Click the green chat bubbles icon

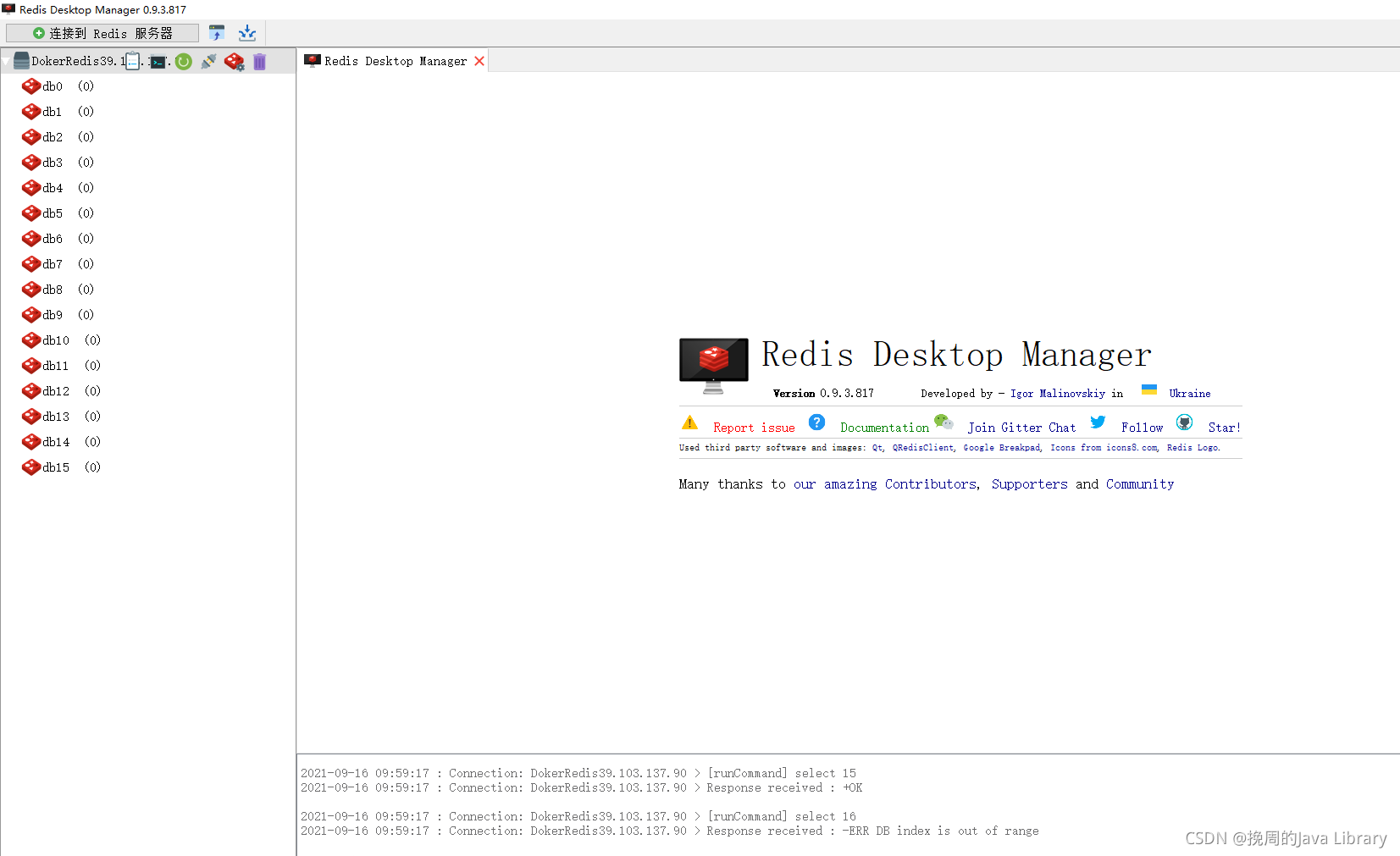[943, 422]
